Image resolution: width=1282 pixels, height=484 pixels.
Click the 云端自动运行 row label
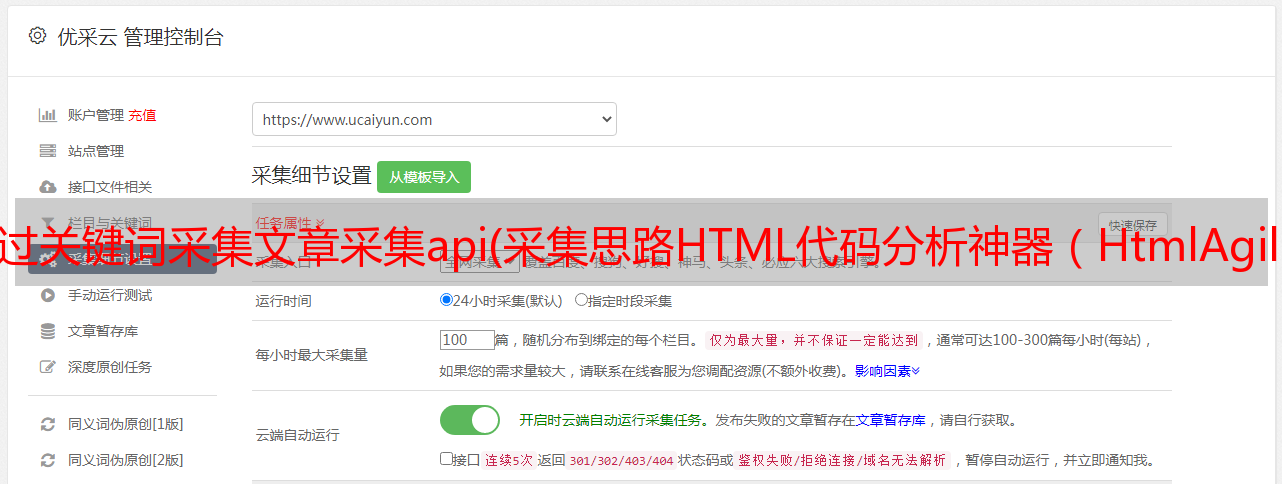tap(298, 435)
